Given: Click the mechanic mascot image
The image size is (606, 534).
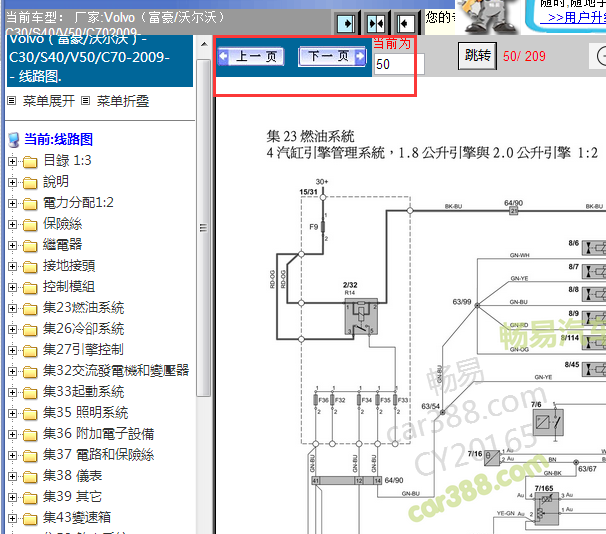Looking at the screenshot, I should 488,17.
